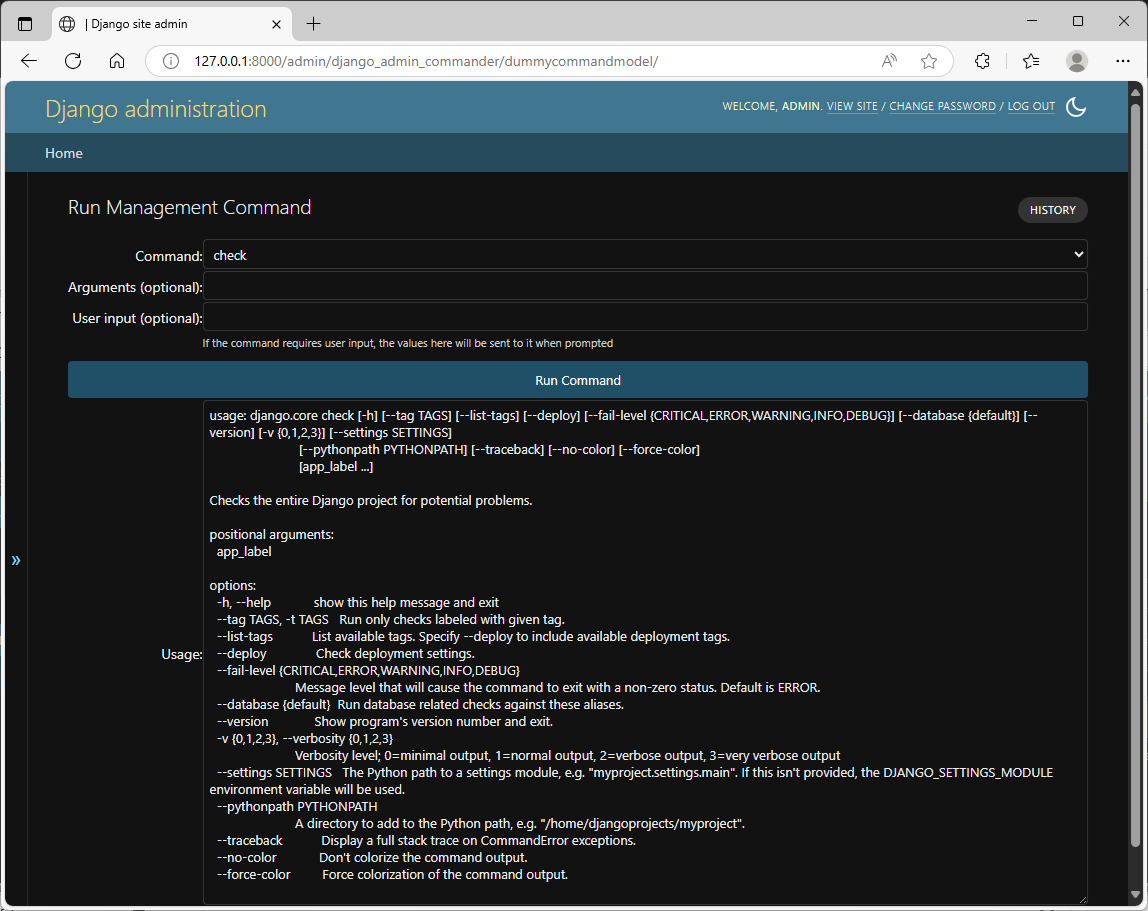The image size is (1148, 911).
Task: Click the Read aloud icon in address bar
Action: (889, 62)
